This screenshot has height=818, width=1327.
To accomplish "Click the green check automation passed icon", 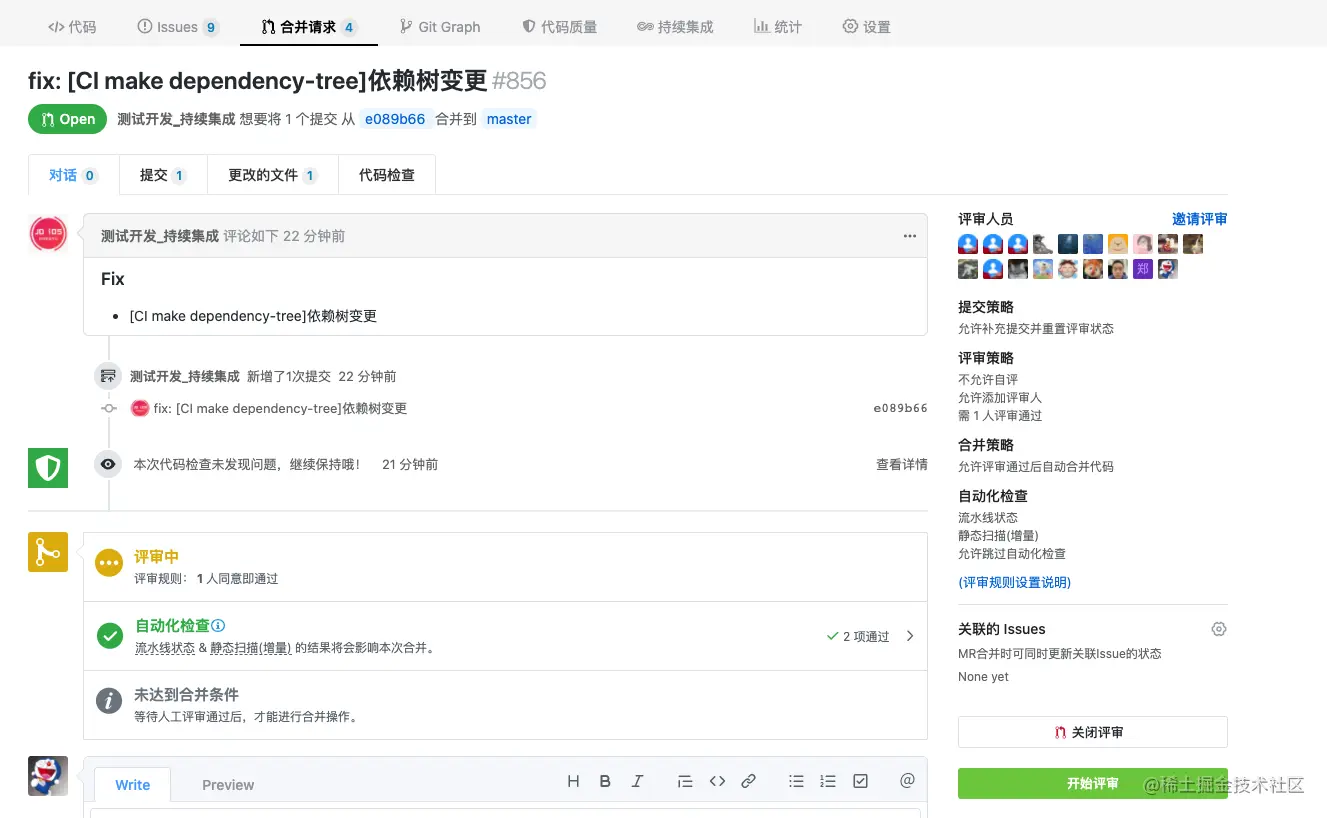I will click(109, 635).
